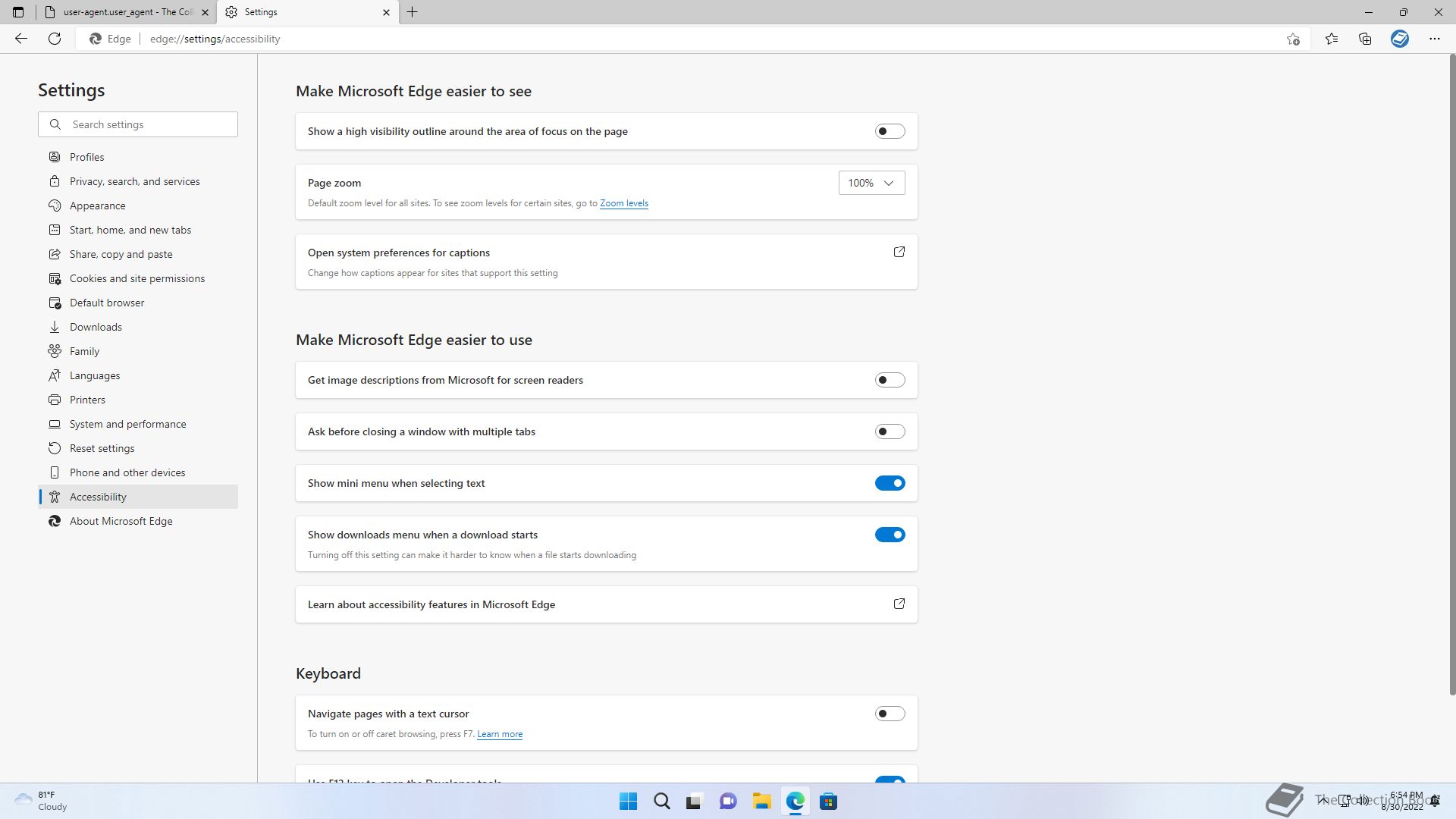Add this page to favorites
Viewport: 1456px width, 819px height.
[1293, 39]
